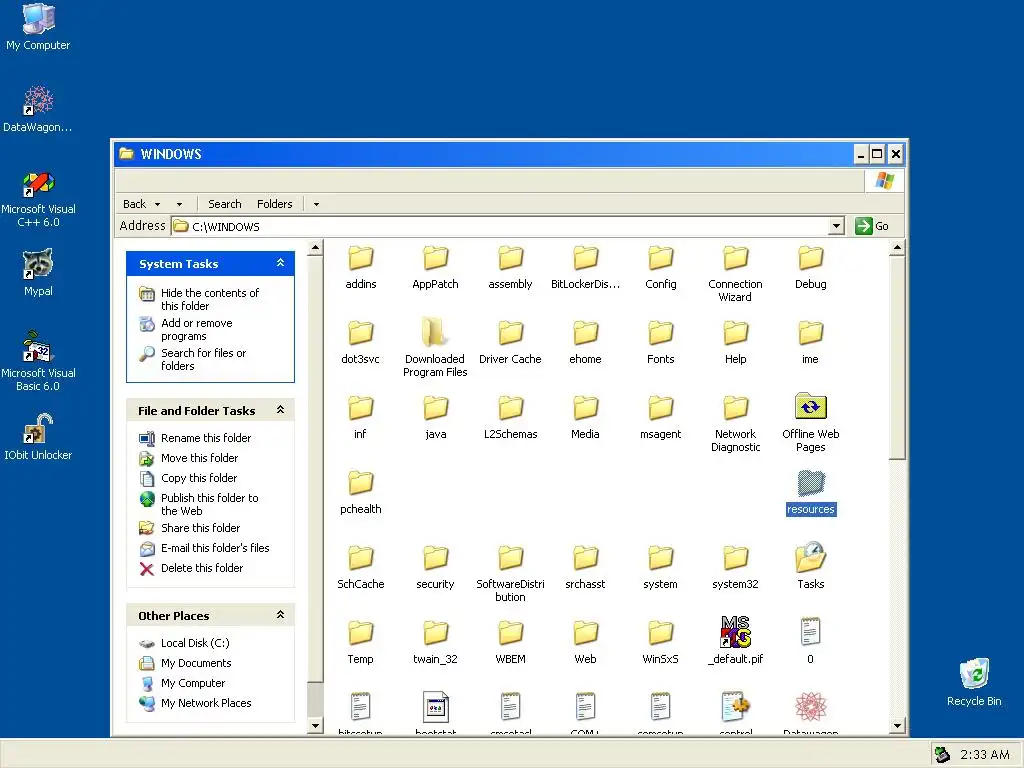Select the Mypal raccoon browser icon
Image resolution: width=1024 pixels, height=768 pixels.
pos(38,272)
